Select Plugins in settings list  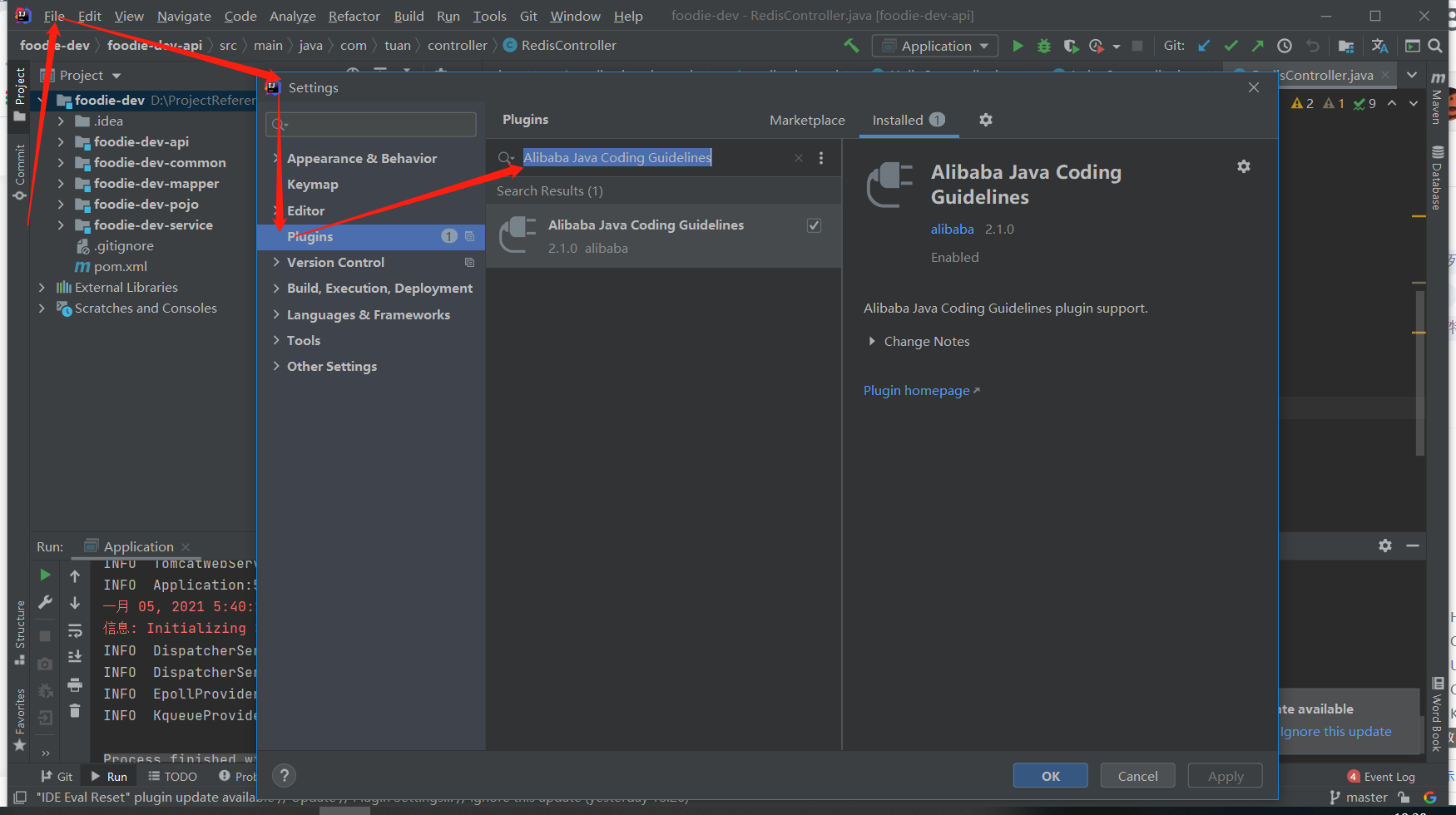(371, 237)
